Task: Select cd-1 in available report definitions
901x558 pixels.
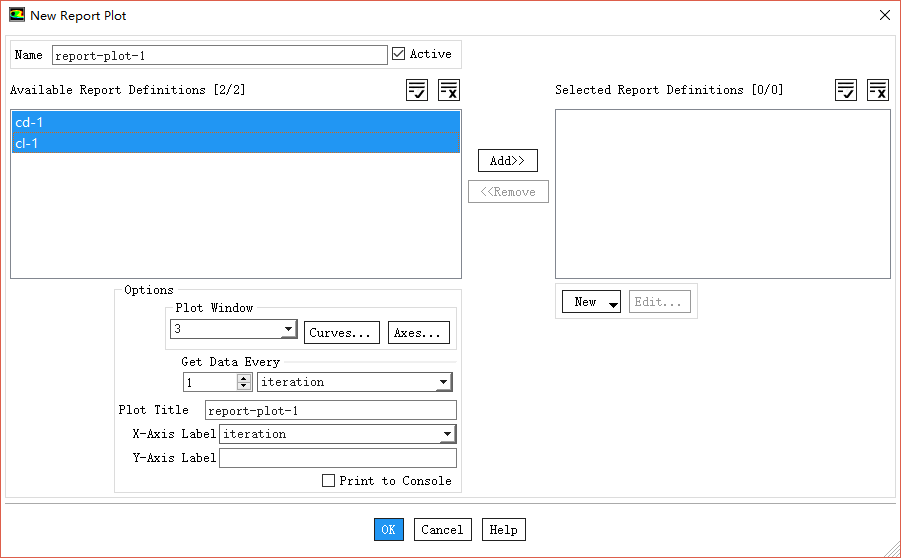Action: click(x=235, y=122)
